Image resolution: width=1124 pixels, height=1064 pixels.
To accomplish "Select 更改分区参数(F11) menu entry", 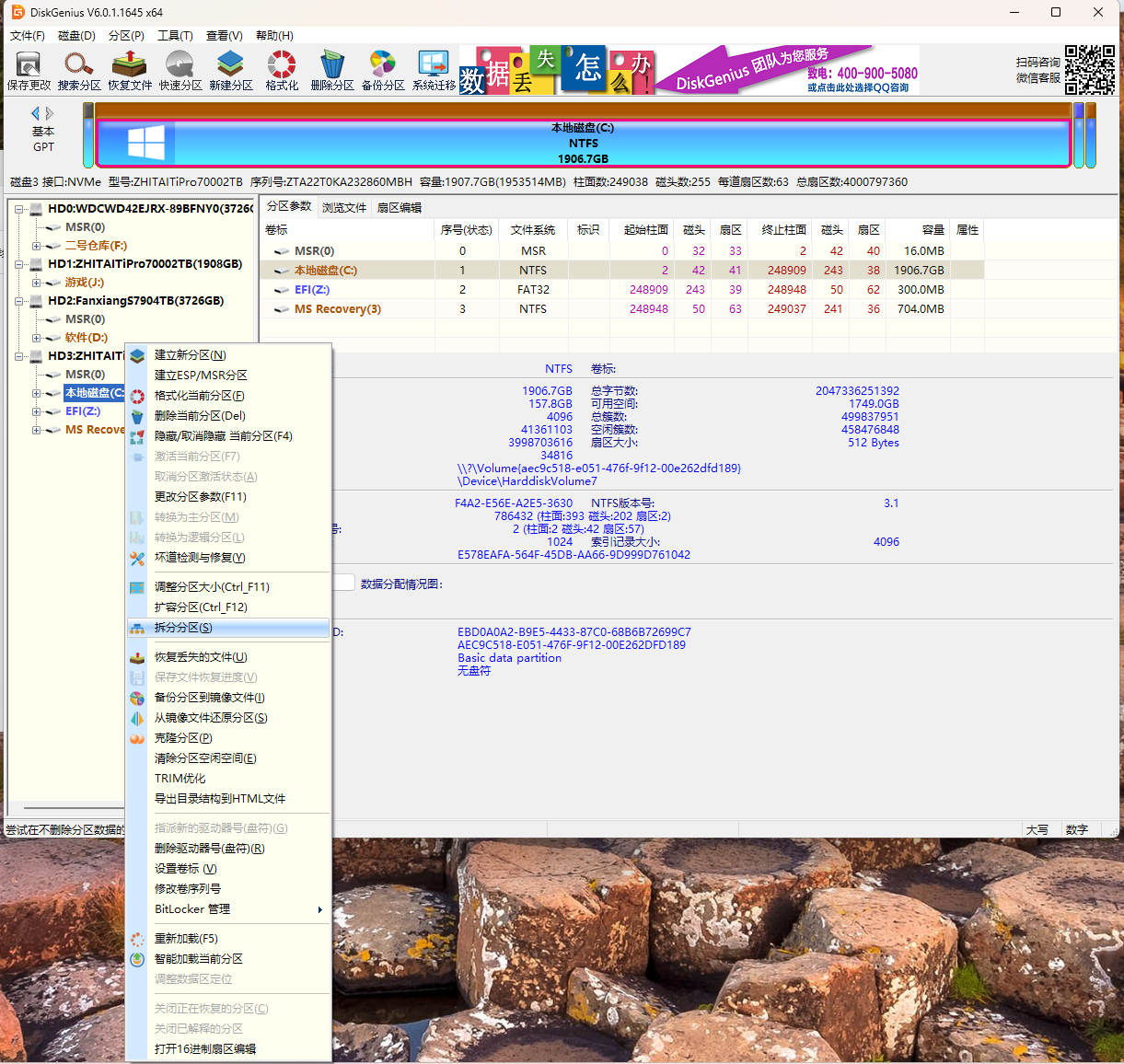I will pos(228,497).
